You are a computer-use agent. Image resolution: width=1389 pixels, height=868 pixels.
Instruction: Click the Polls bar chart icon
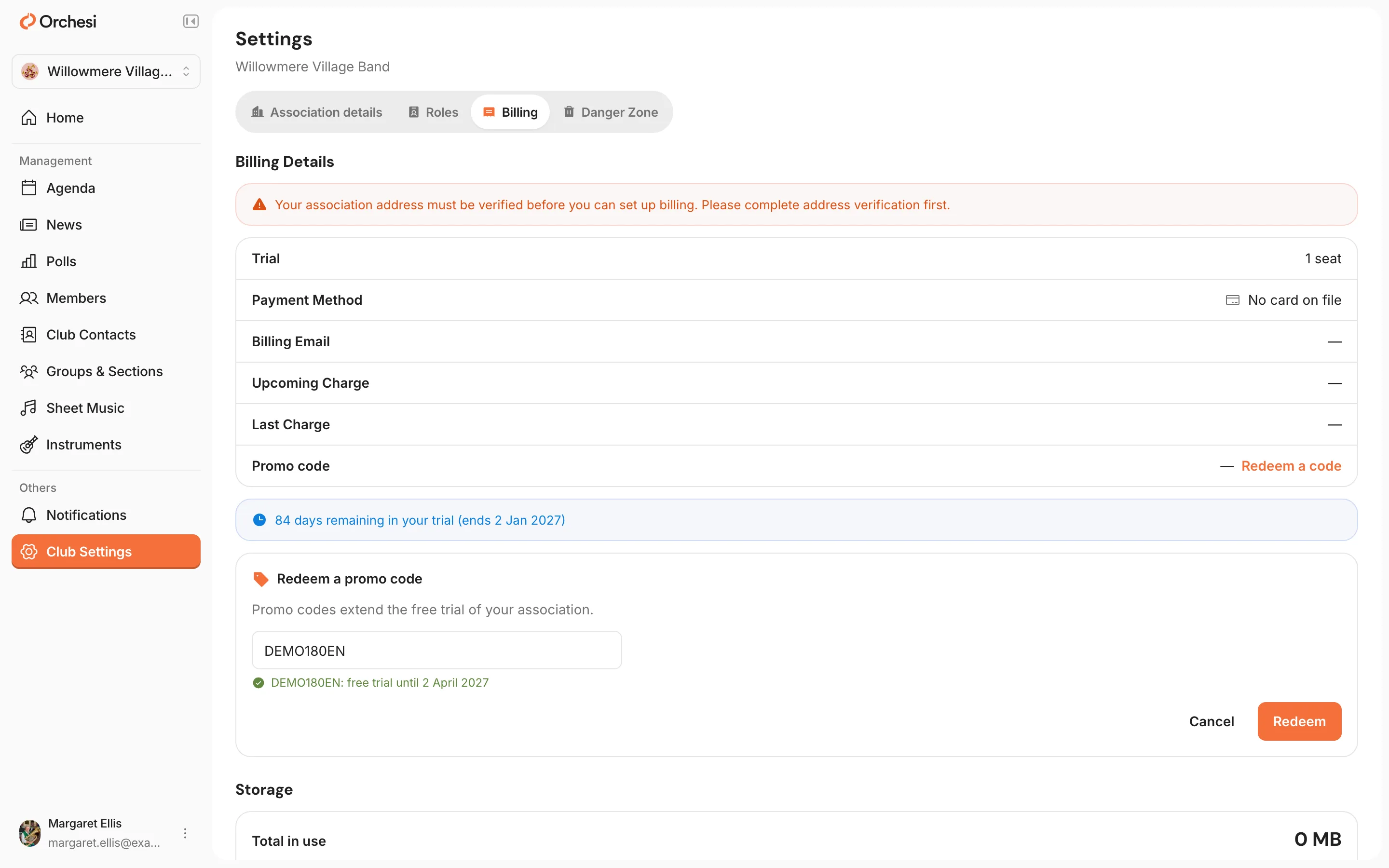[29, 261]
